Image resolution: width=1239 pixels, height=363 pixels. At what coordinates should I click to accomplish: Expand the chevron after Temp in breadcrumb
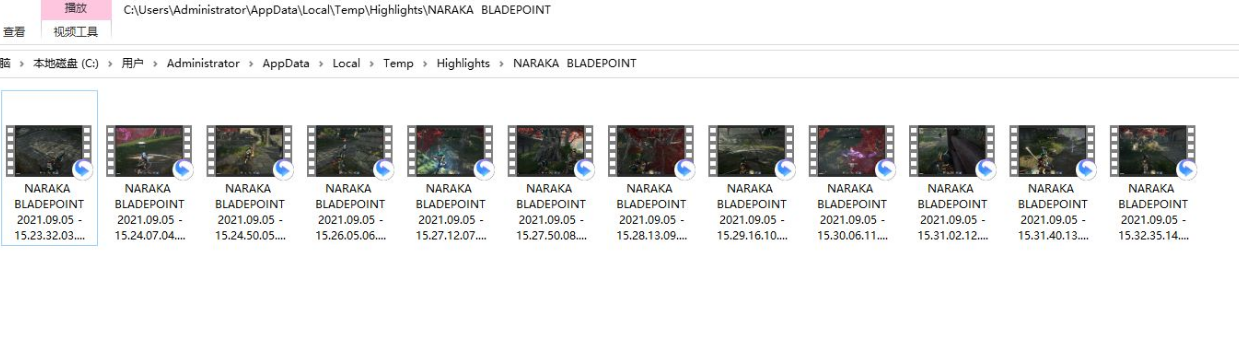click(x=425, y=63)
